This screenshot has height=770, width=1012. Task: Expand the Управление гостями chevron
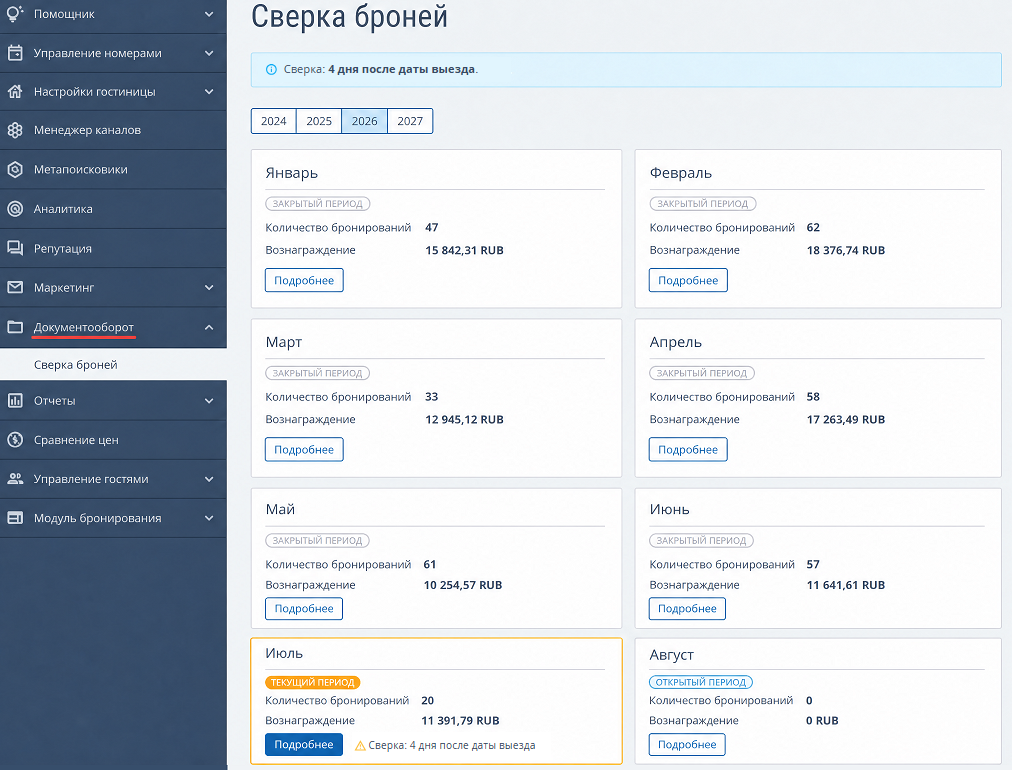click(209, 479)
